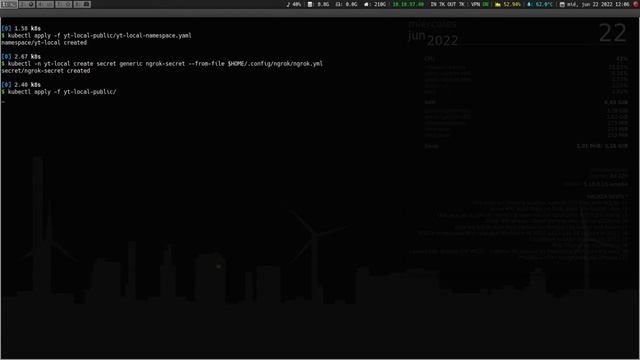Image resolution: width=640 pixels, height=360 pixels.
Task: Click the 'kubectl apply -f yt-local-public/yt-local-namespace.yaml' command
Action: [100, 36]
